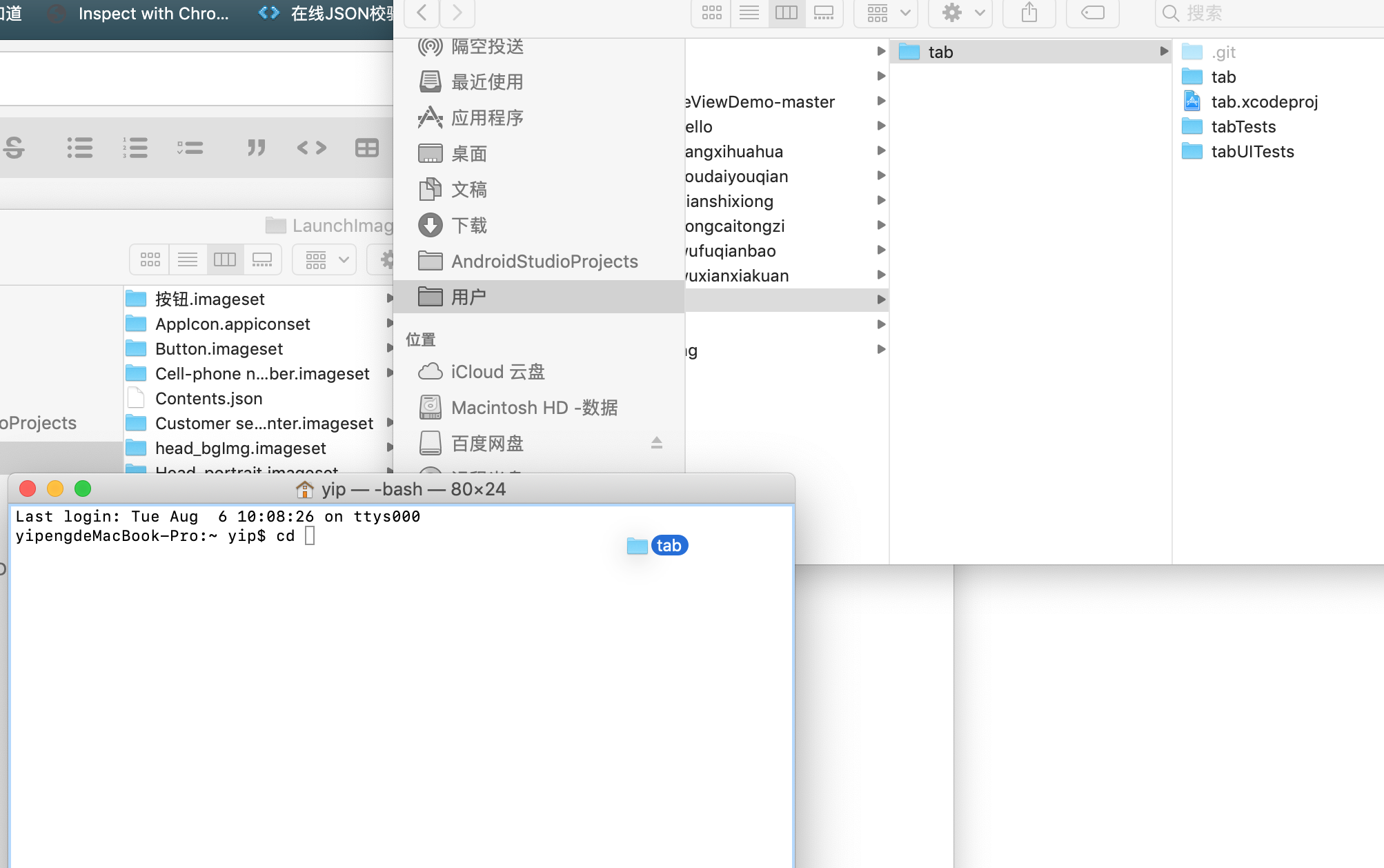Go forward in the Finder window
The image size is (1384, 868).
tap(457, 12)
